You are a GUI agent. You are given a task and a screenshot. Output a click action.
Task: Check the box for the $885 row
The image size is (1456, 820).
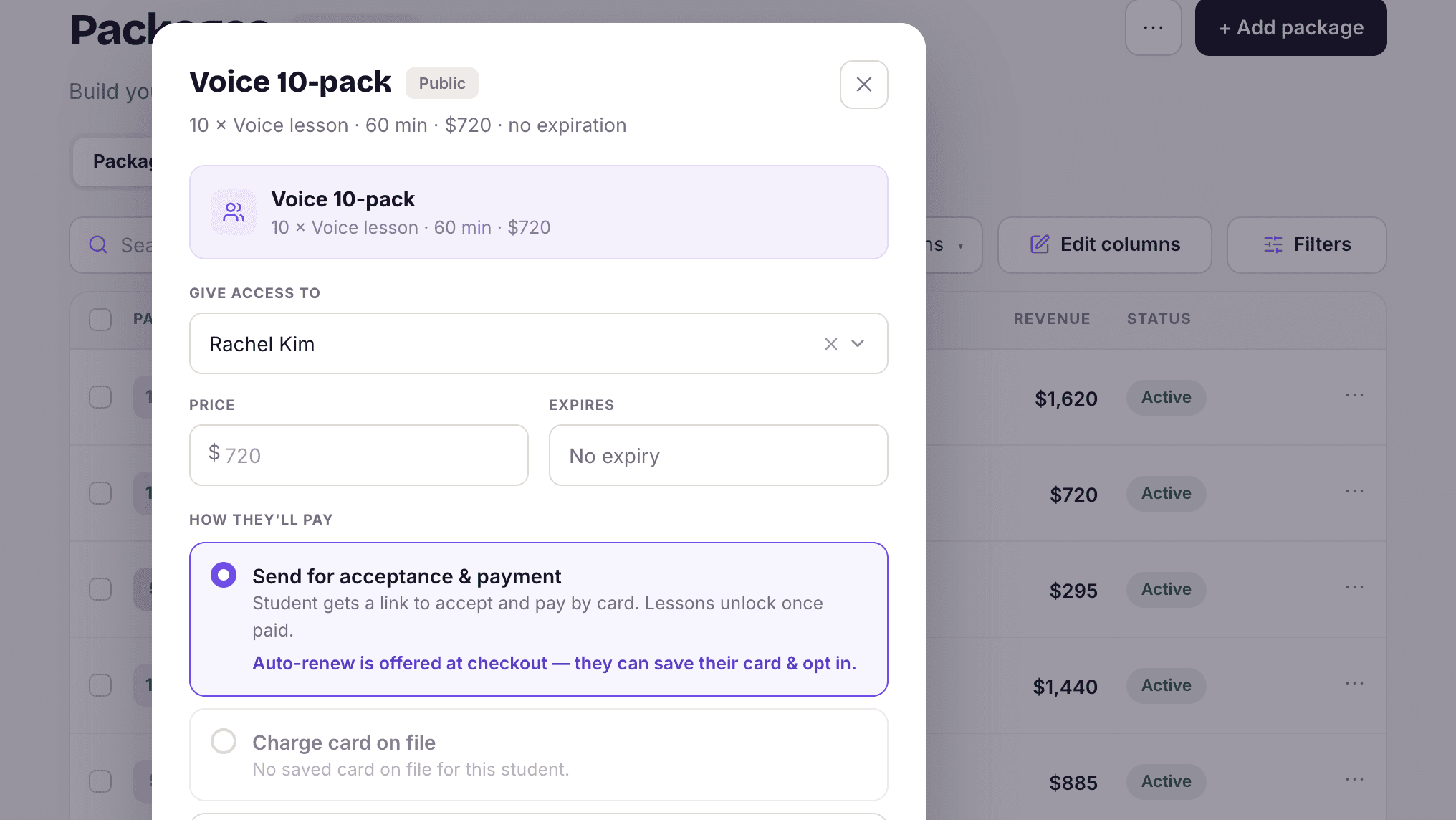coord(100,781)
